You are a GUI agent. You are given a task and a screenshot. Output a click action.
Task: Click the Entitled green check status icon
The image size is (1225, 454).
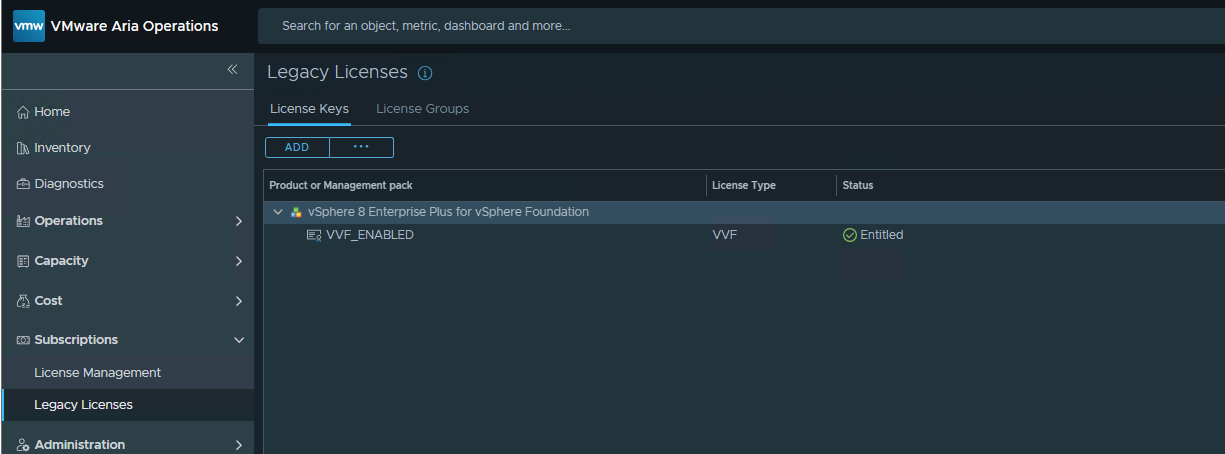click(850, 235)
